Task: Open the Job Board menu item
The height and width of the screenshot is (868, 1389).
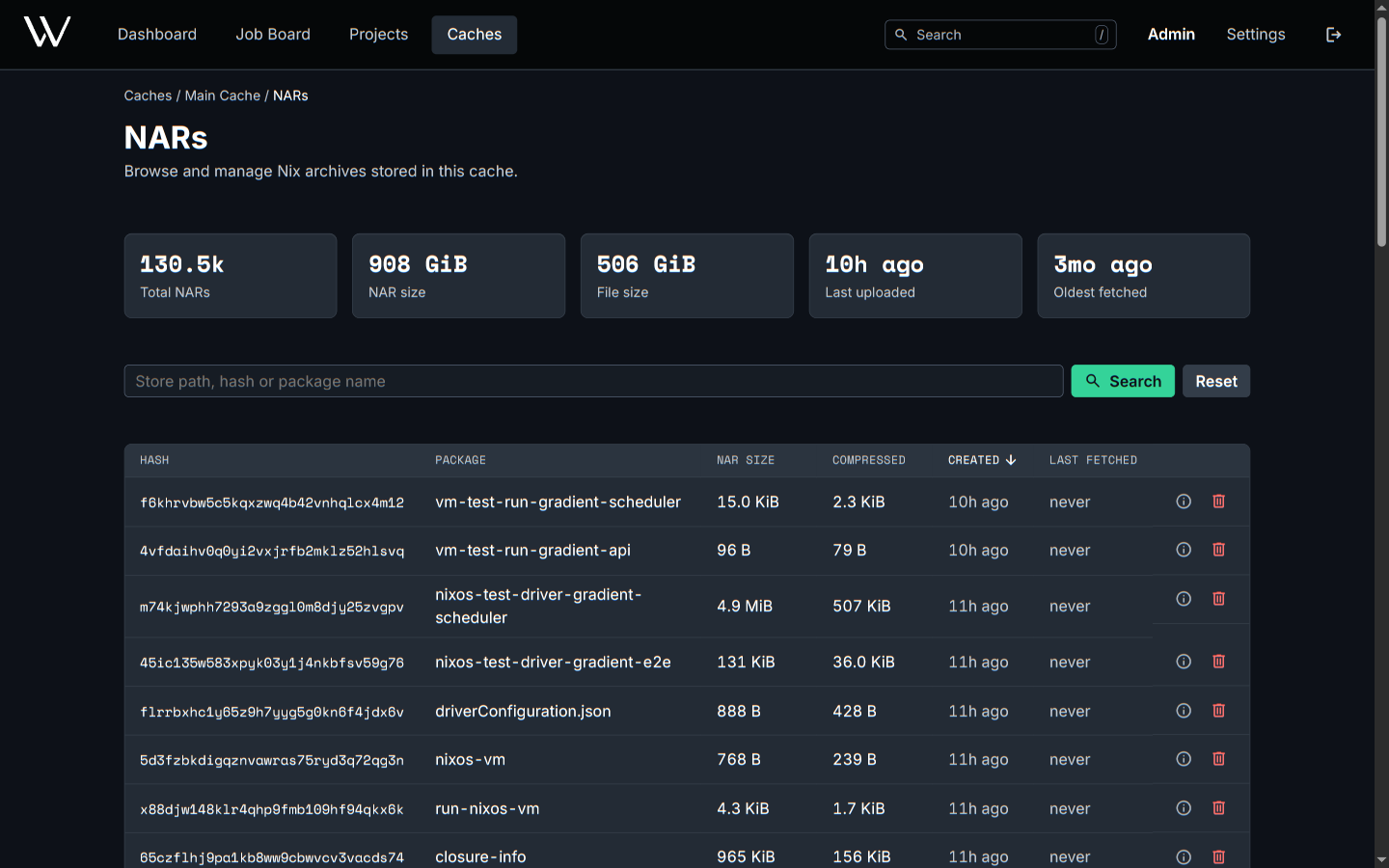Action: pyautogui.click(x=273, y=35)
